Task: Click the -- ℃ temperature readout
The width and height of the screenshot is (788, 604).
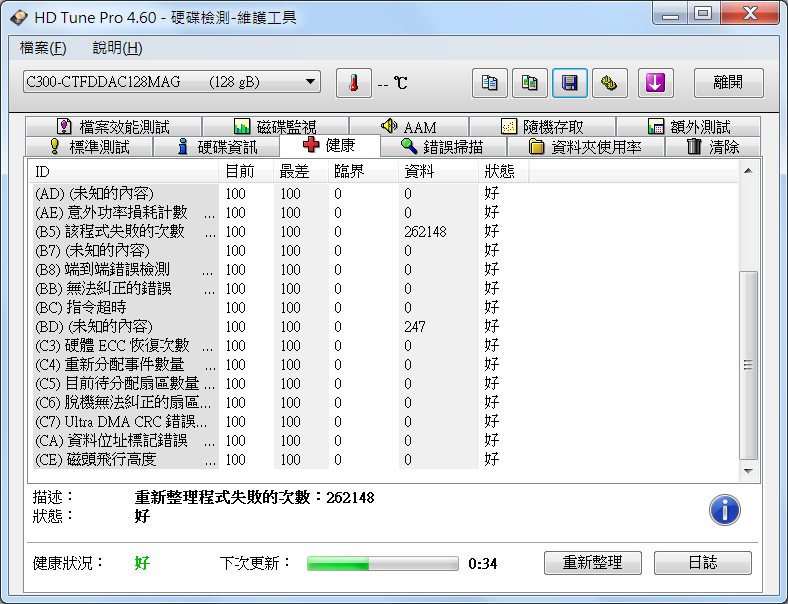Action: pos(392,83)
